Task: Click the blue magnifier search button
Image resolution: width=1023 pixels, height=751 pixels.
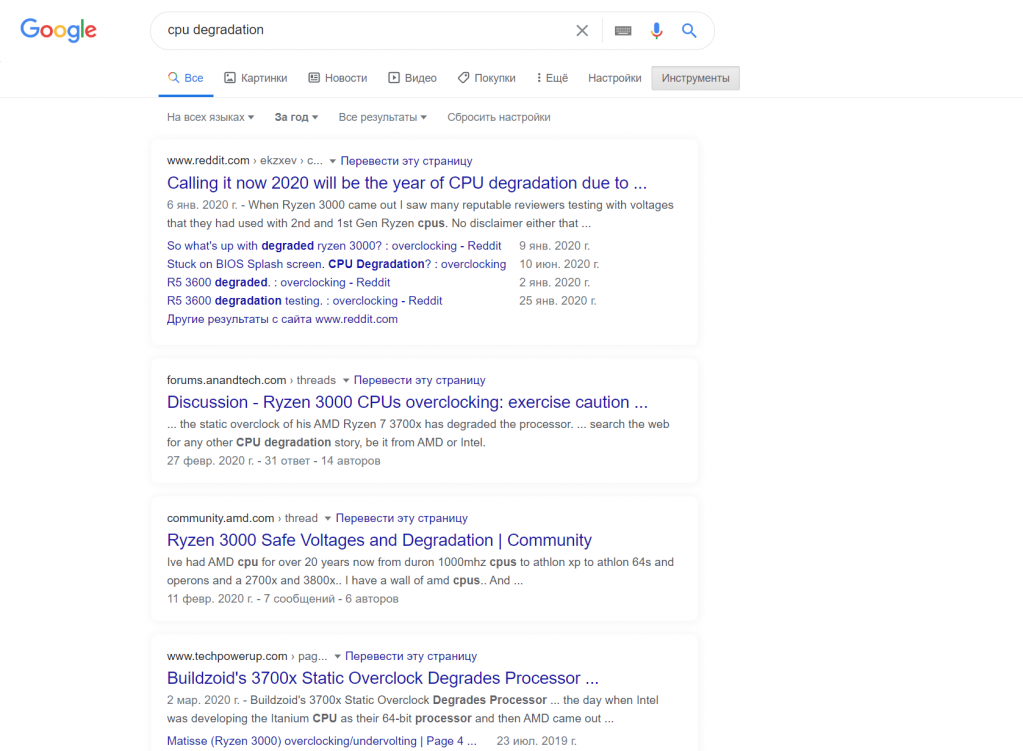Action: point(689,30)
